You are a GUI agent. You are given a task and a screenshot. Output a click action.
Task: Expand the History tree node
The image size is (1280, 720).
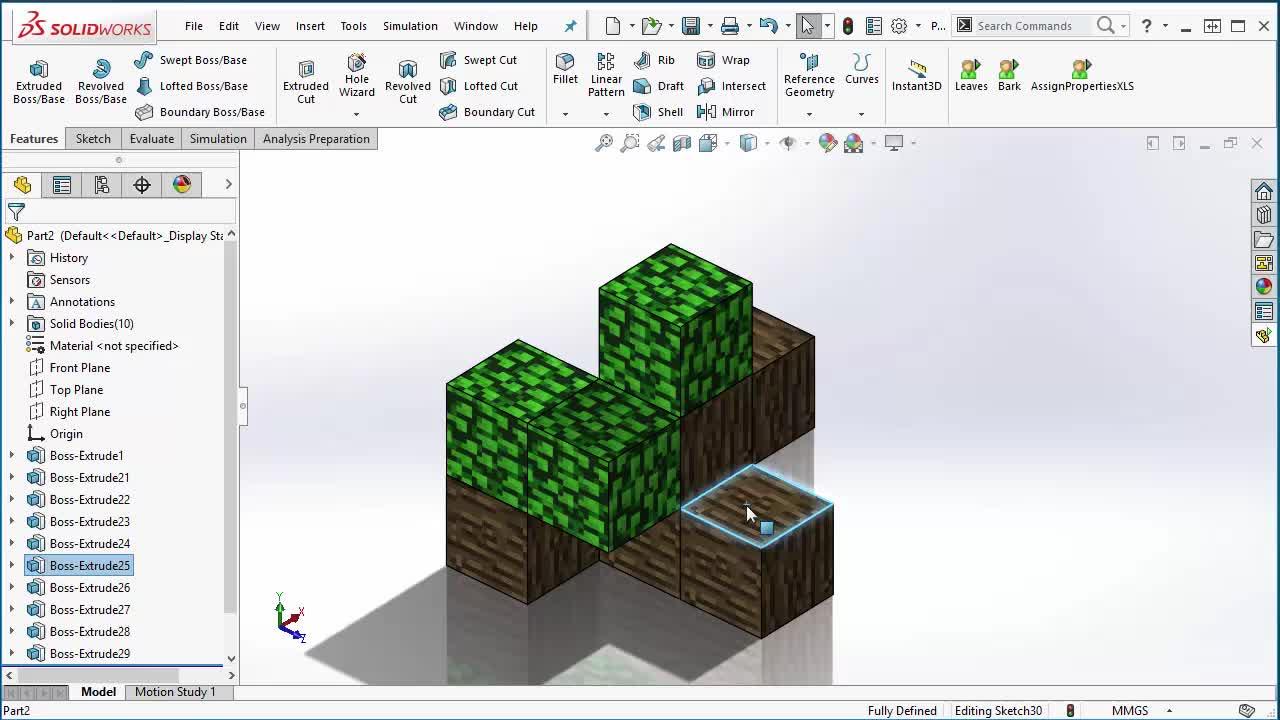tap(9, 257)
